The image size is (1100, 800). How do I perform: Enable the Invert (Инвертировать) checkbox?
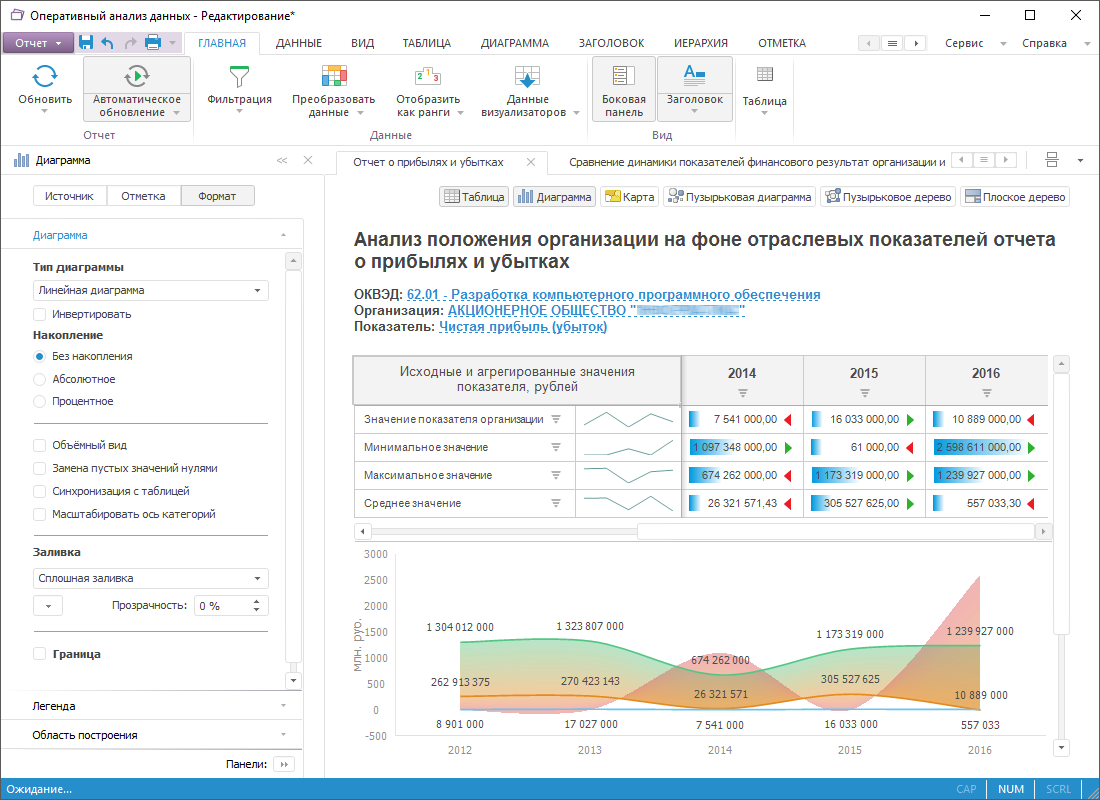40,314
